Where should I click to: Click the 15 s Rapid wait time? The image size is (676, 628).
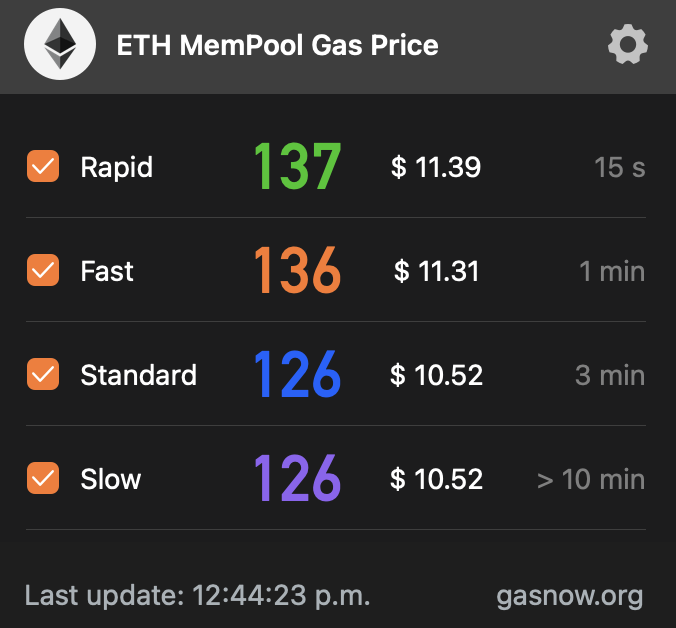(x=619, y=167)
